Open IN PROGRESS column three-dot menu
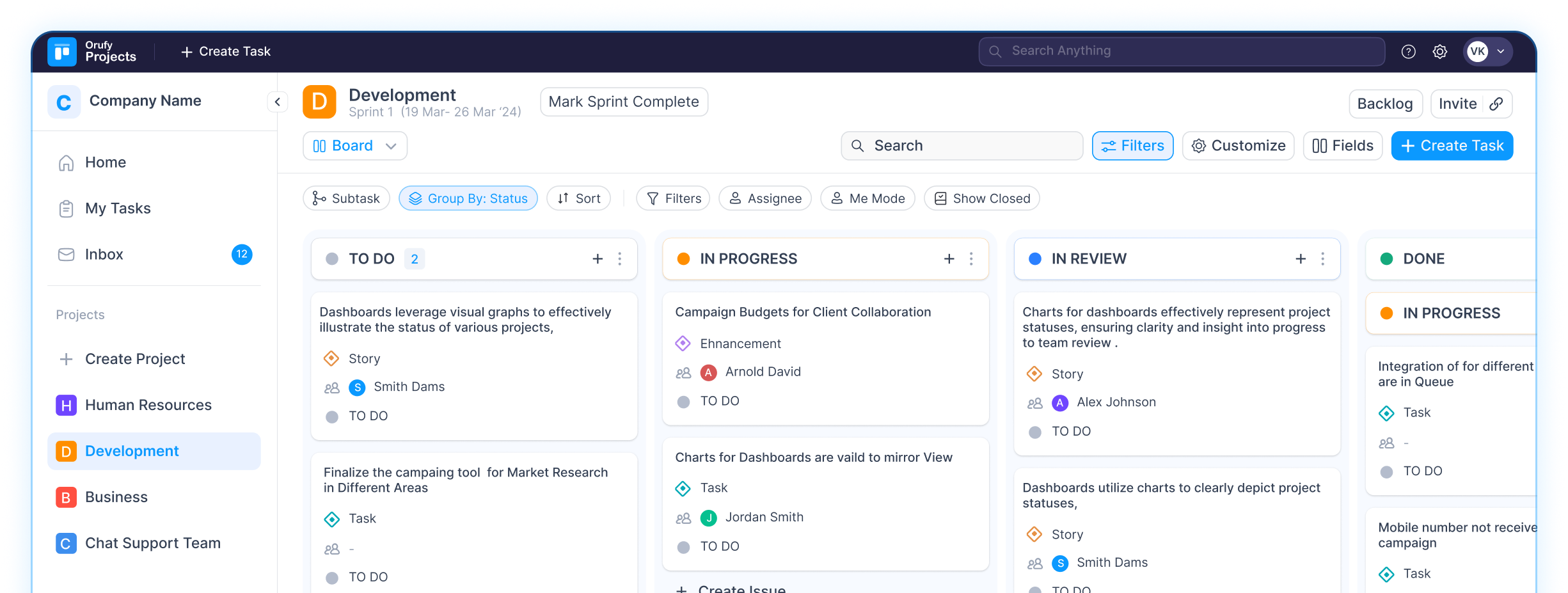Screen dimensions: 1568x593 (x=971, y=258)
